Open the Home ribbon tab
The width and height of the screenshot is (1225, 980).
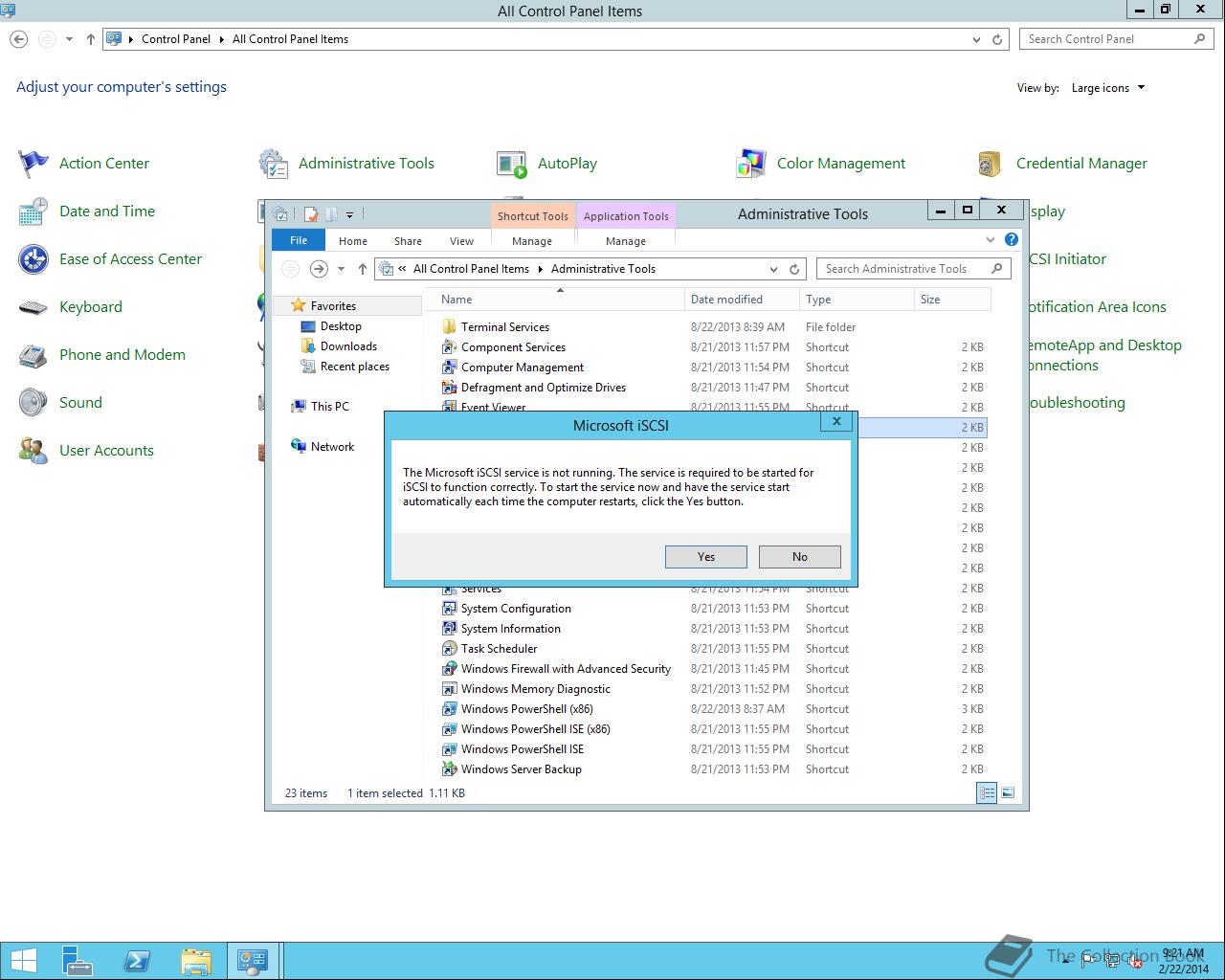click(x=353, y=241)
